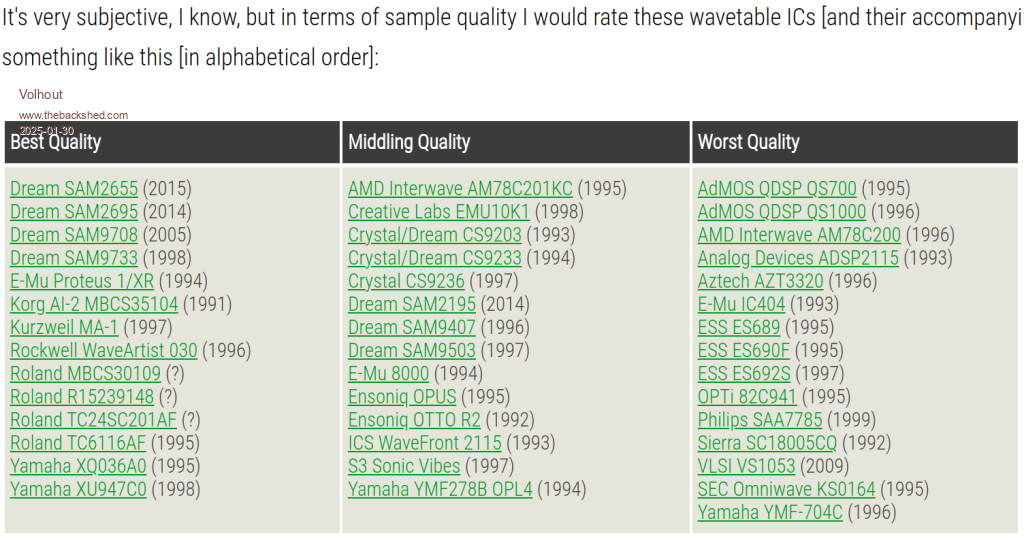Follow the Creative Labs EMU10K1 link

438,212
